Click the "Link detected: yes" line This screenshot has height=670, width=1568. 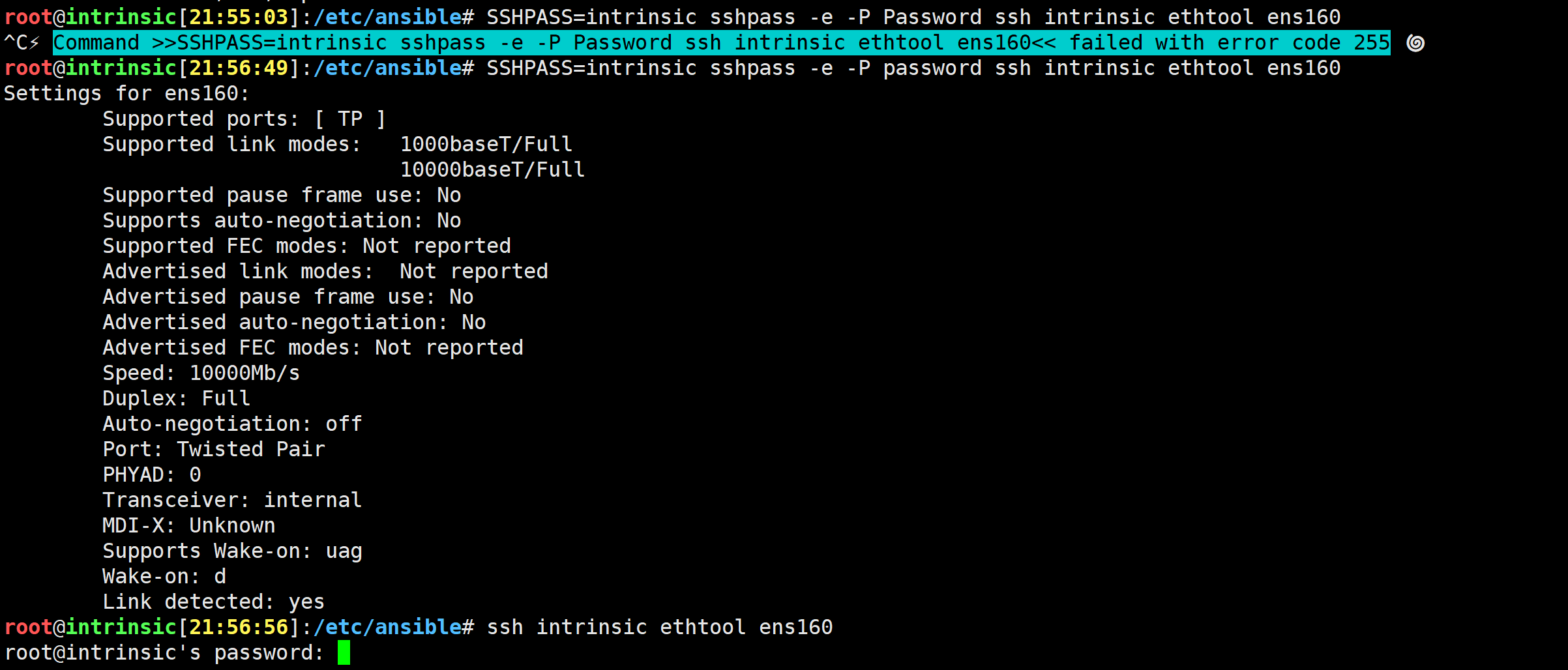213,602
